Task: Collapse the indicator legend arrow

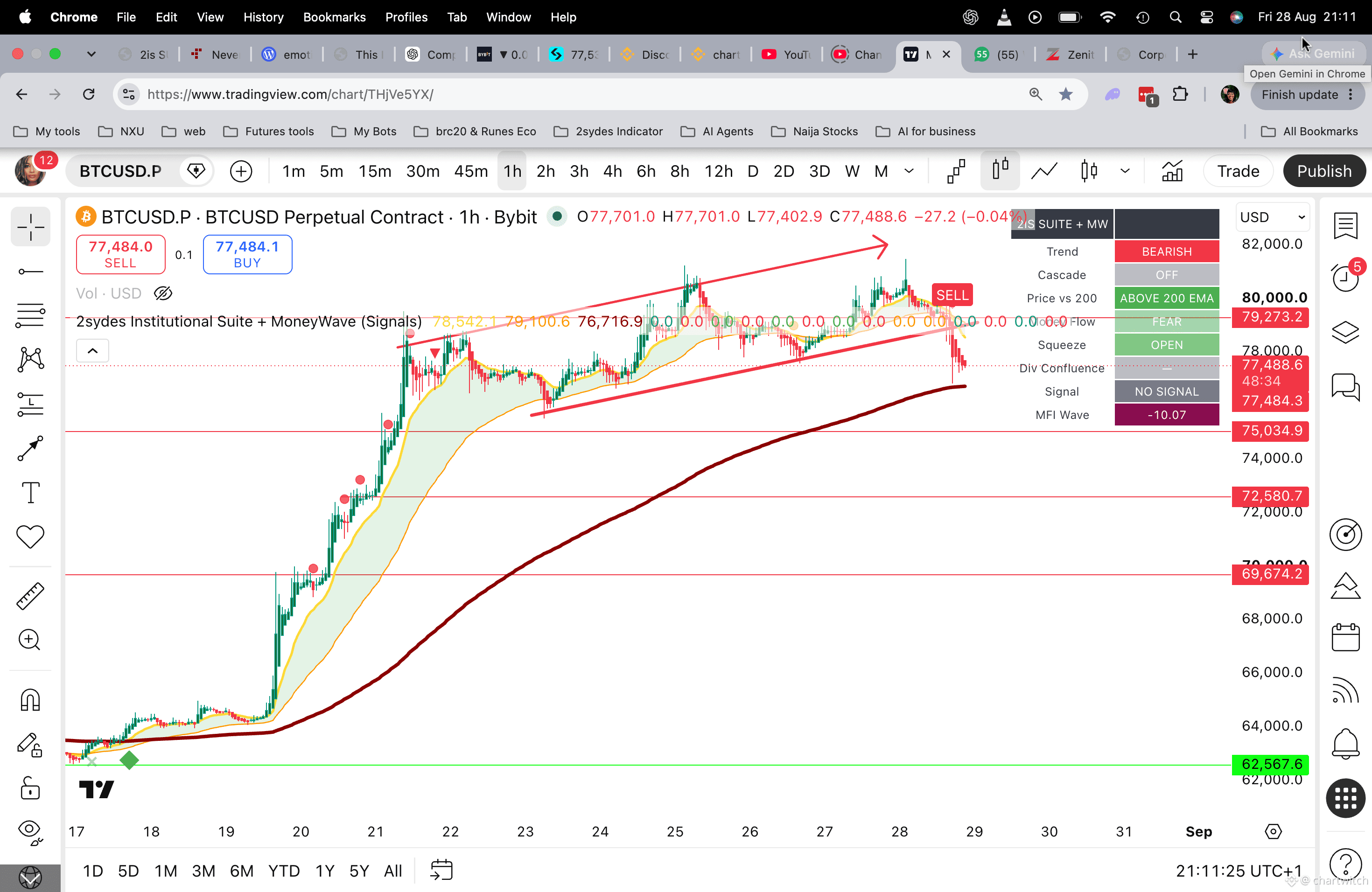Action: point(92,350)
